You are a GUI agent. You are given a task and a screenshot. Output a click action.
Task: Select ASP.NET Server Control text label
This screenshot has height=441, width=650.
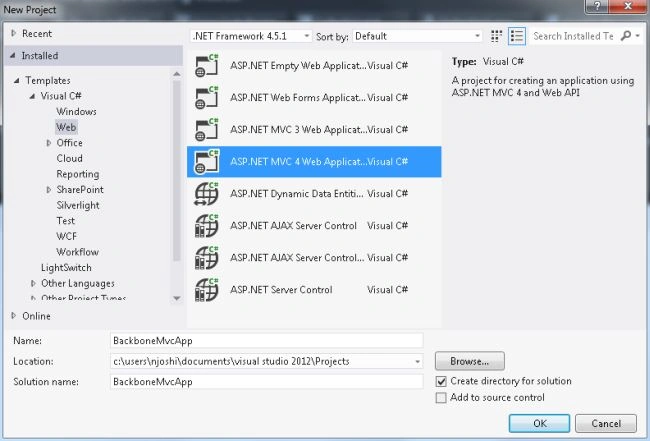tap(281, 290)
